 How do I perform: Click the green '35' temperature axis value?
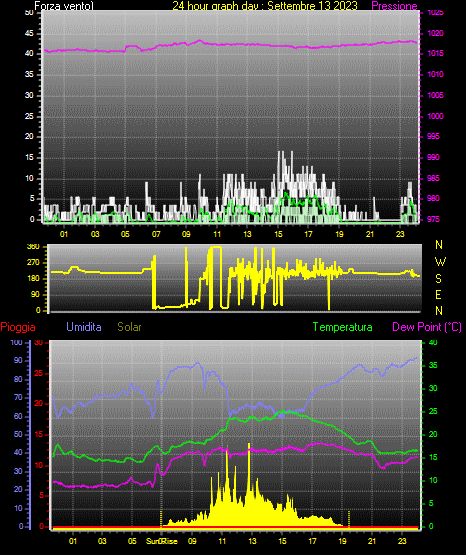pyautogui.click(x=433, y=365)
